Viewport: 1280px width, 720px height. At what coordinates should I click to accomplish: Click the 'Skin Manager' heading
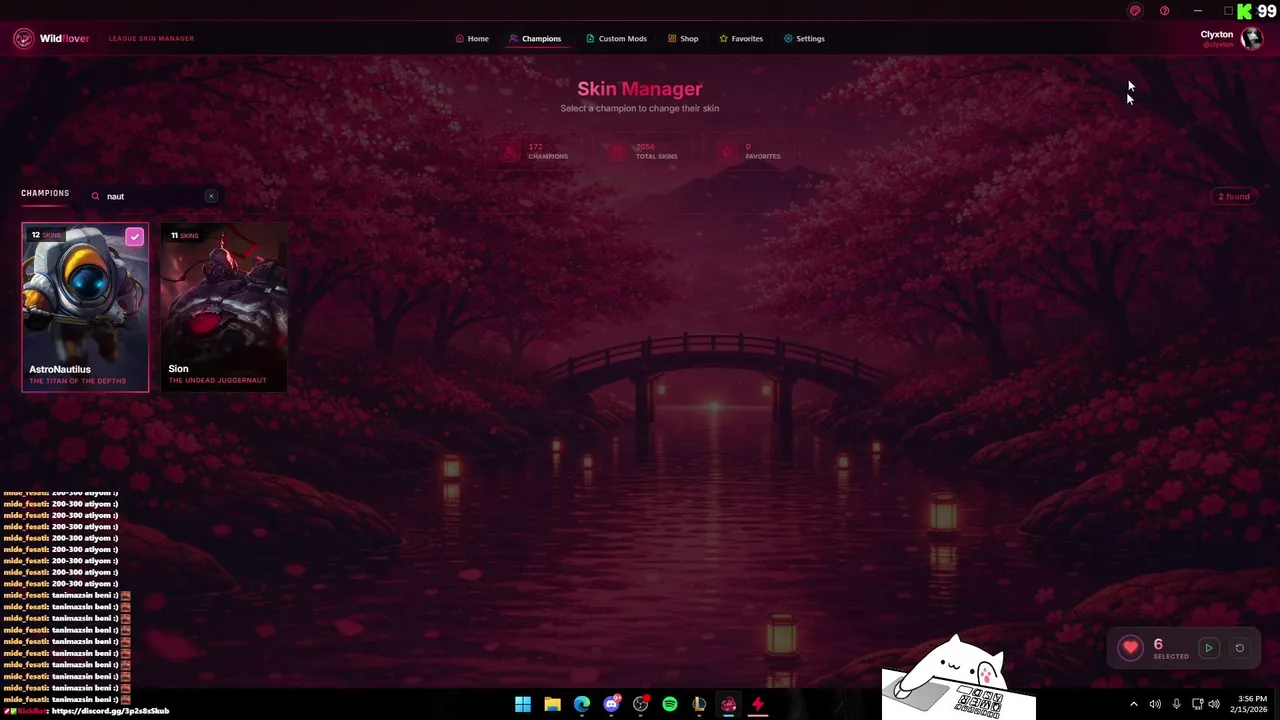(640, 89)
